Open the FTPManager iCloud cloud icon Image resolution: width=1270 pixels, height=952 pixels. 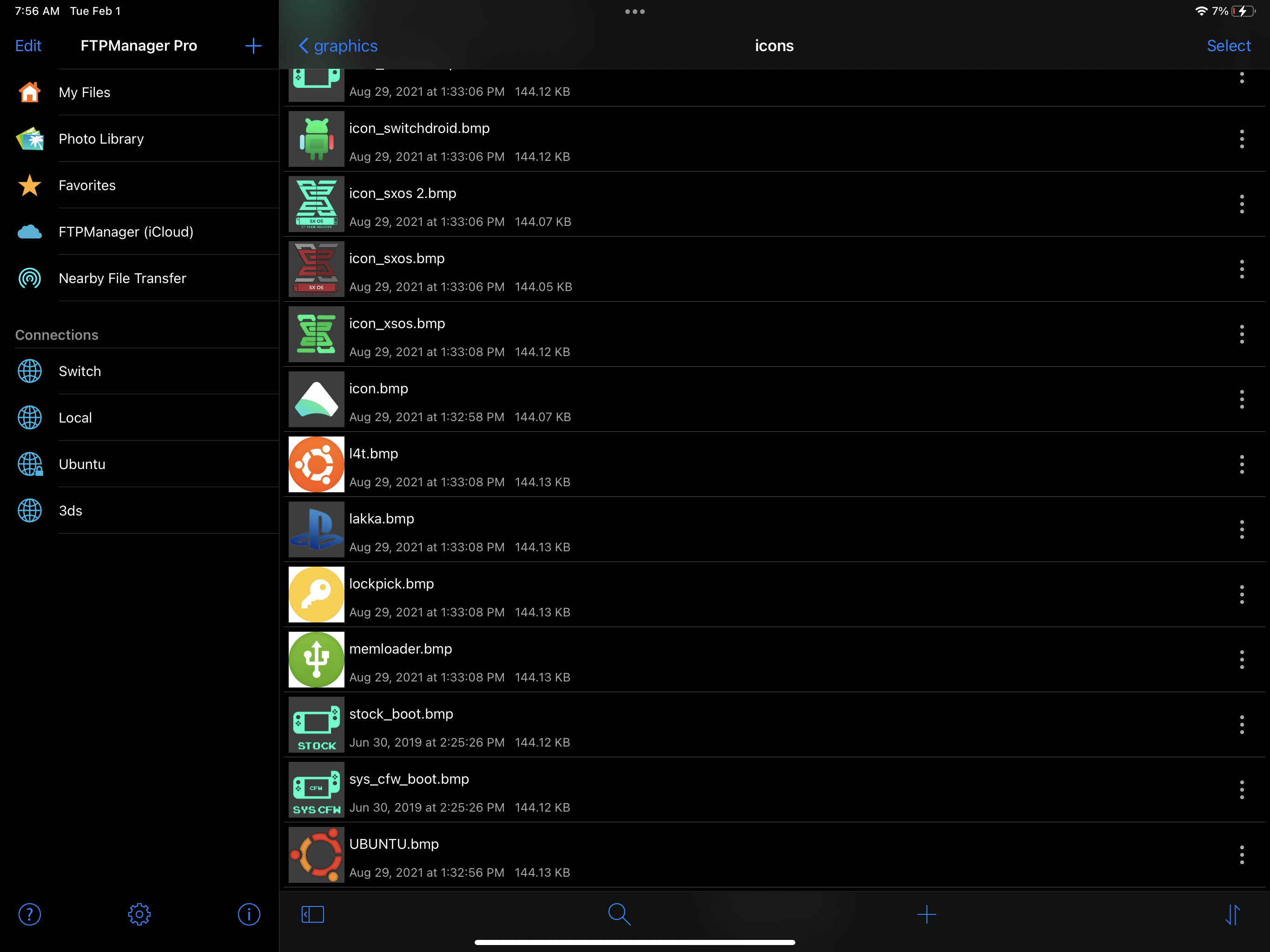(x=29, y=231)
